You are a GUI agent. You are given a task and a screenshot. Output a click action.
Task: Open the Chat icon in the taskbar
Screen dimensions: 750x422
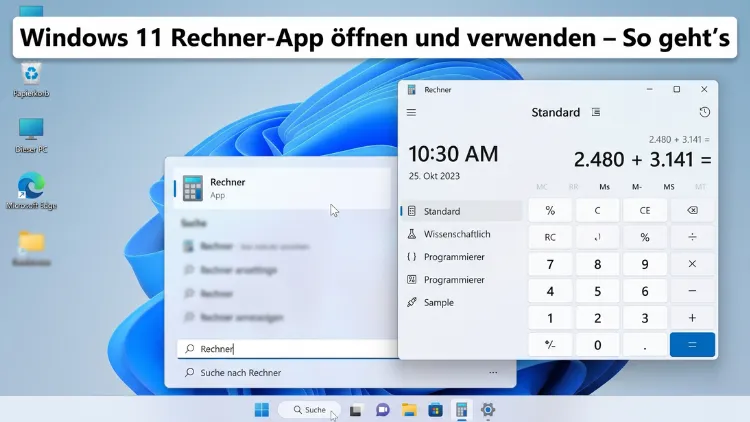pyautogui.click(x=383, y=410)
